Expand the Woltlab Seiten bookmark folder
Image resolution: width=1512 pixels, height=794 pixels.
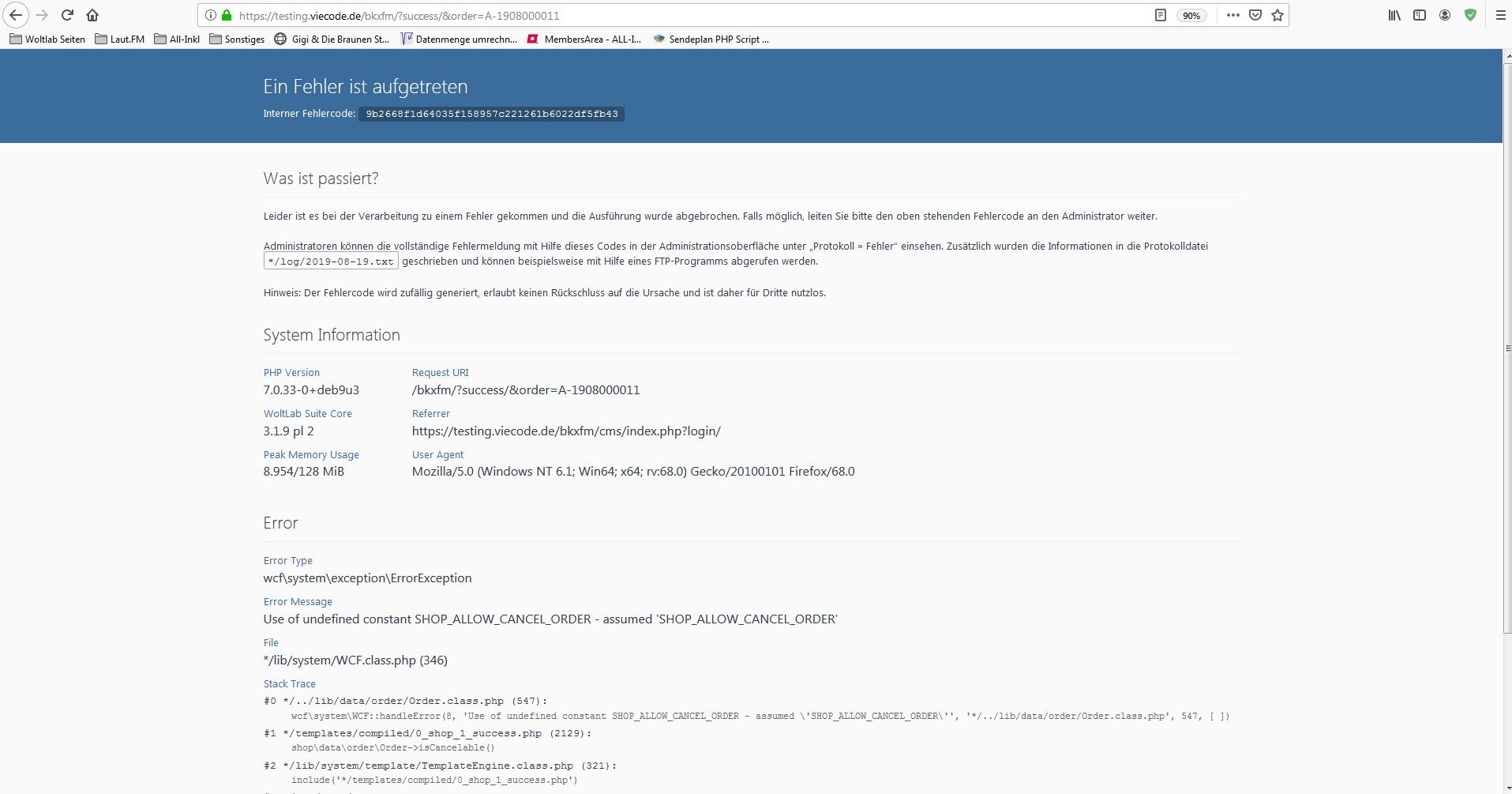pyautogui.click(x=47, y=39)
